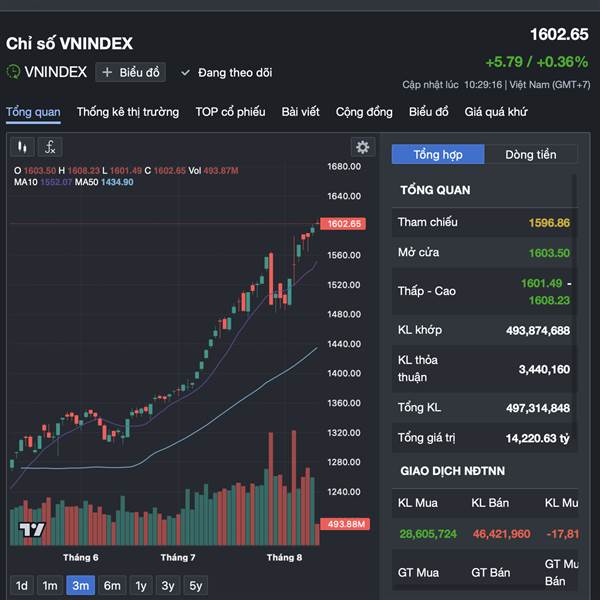Viewport: 600px width, 600px height.
Task: Click the GIAO DỊCH NĐTNN header
Action: (453, 471)
